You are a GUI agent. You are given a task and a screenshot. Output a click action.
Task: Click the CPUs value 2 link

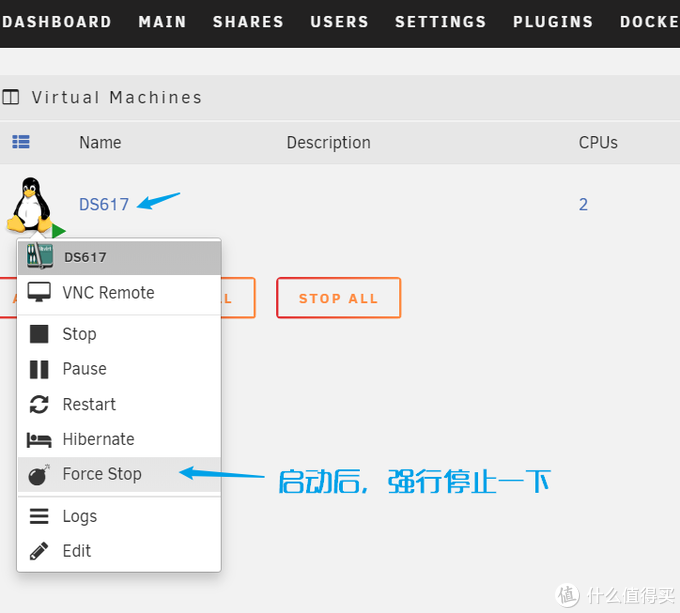click(583, 204)
